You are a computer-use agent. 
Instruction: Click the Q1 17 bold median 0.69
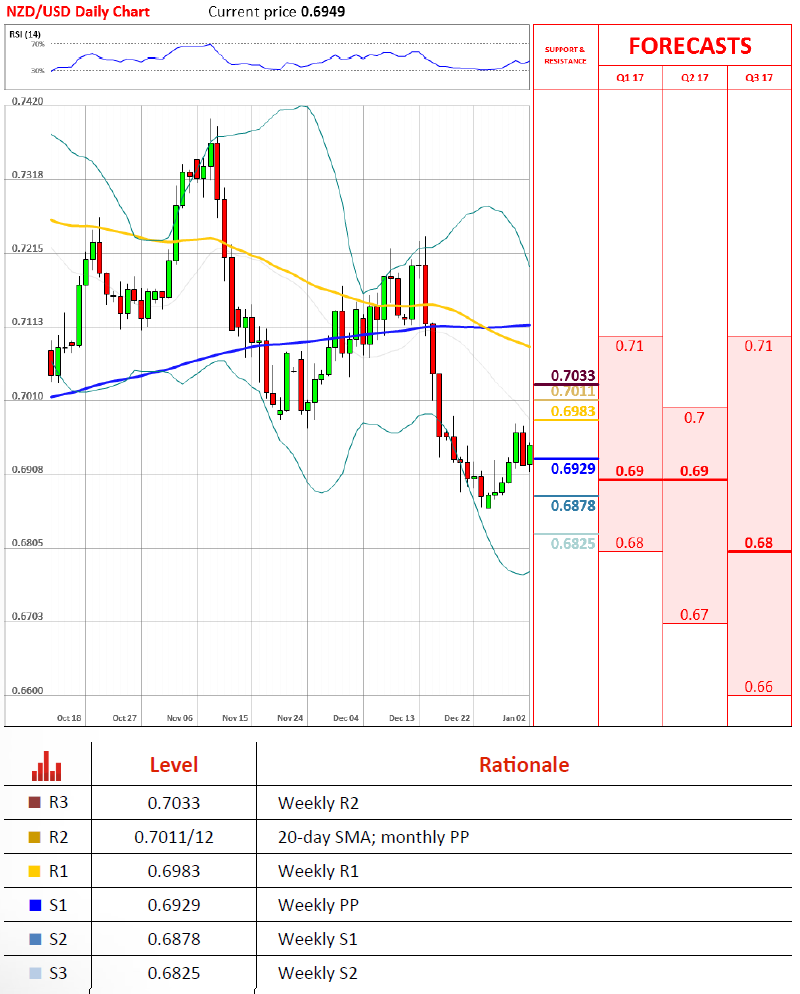(x=629, y=471)
